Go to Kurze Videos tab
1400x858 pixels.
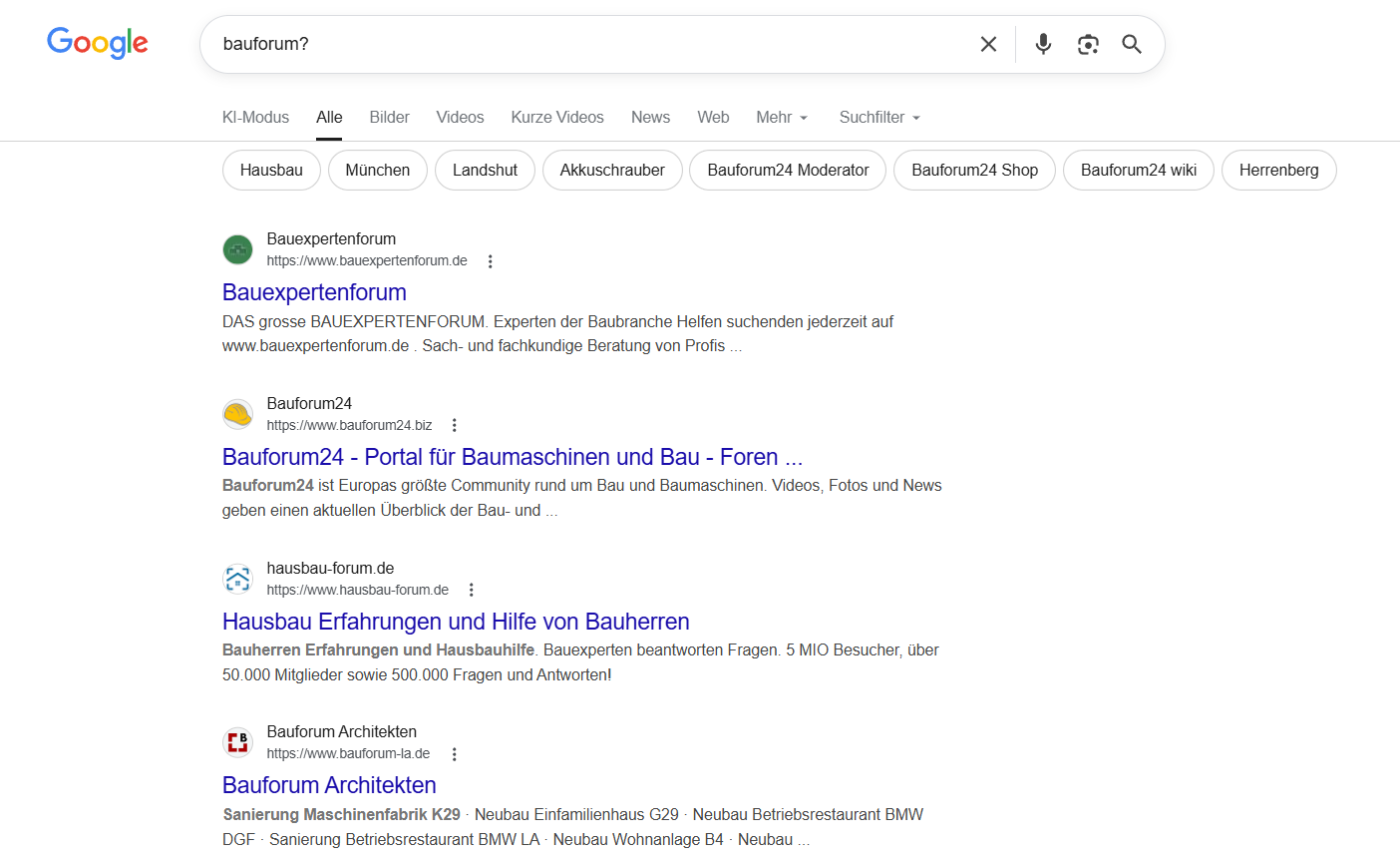point(557,117)
